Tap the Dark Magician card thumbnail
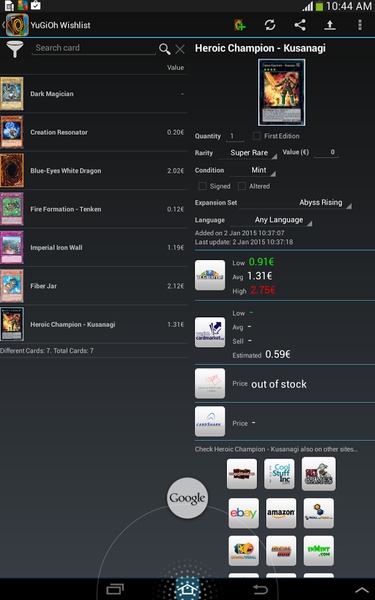This screenshot has width=375, height=600. tap(12, 94)
